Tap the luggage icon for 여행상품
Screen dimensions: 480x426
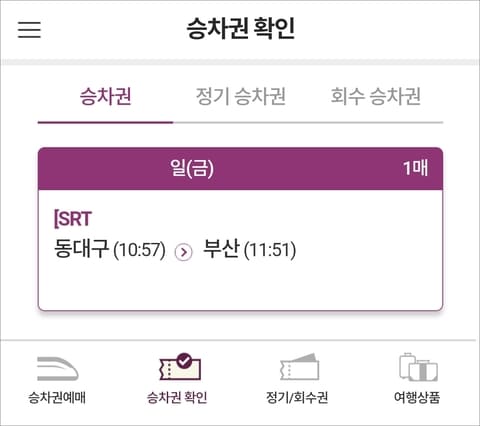pos(418,367)
